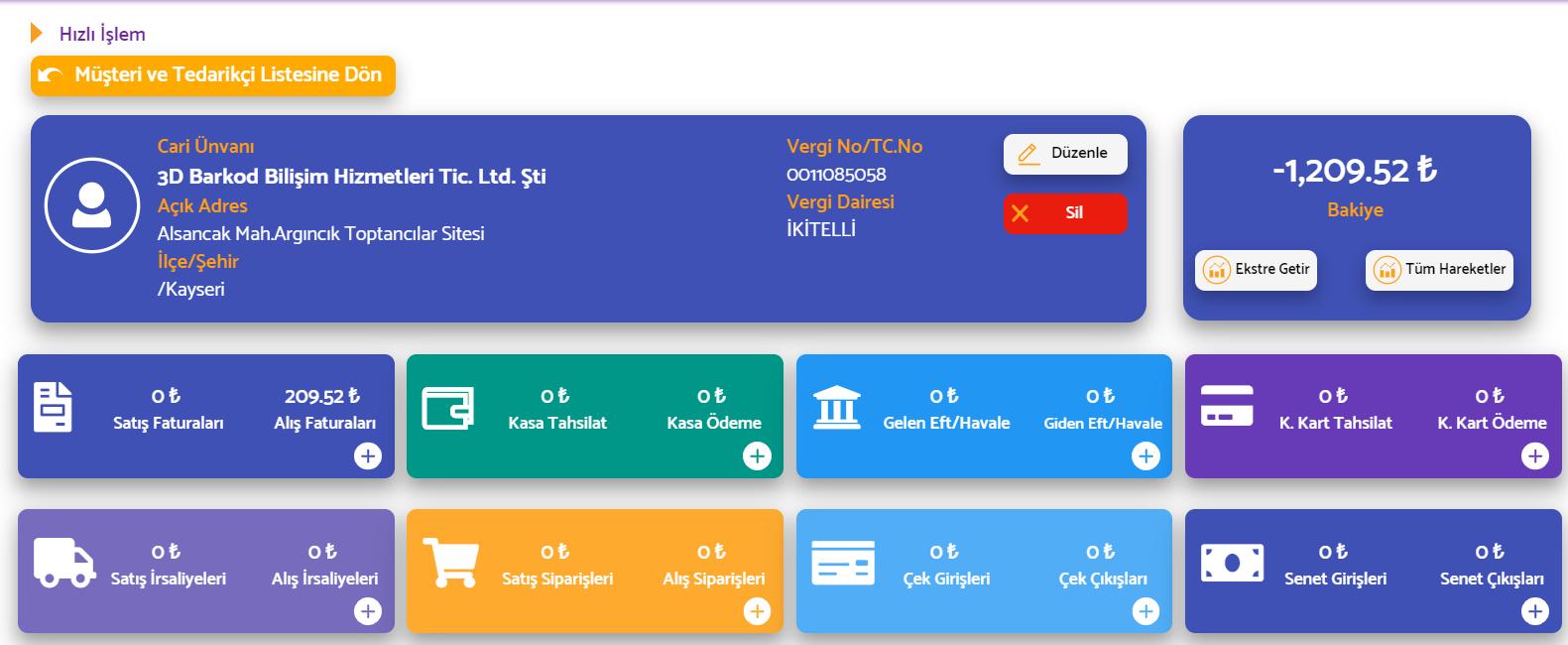Add a cash transaction with the Kasa plus icon
Image resolution: width=1568 pixels, height=645 pixels.
pyautogui.click(x=757, y=456)
